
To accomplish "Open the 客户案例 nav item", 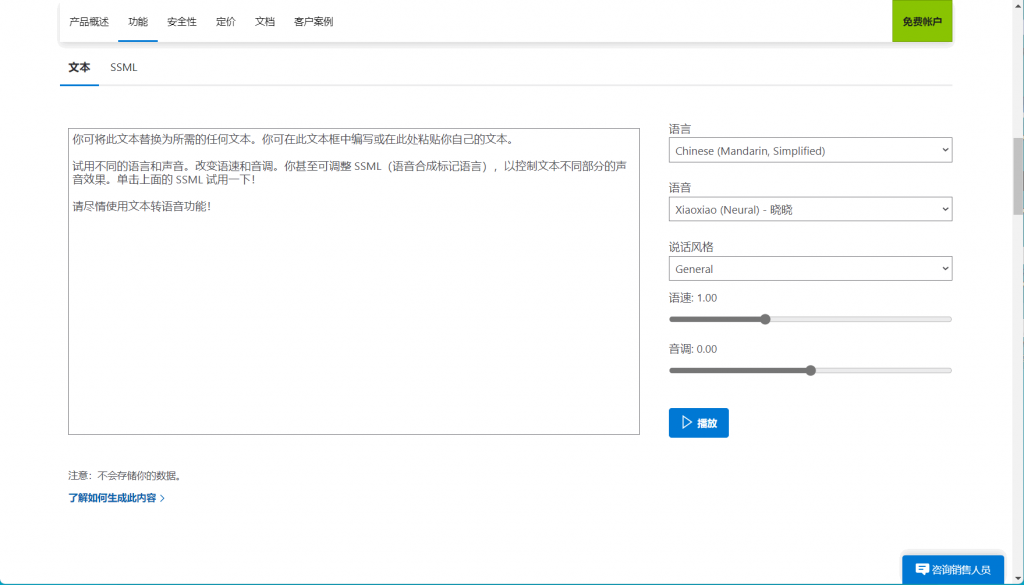I will pyautogui.click(x=313, y=22).
